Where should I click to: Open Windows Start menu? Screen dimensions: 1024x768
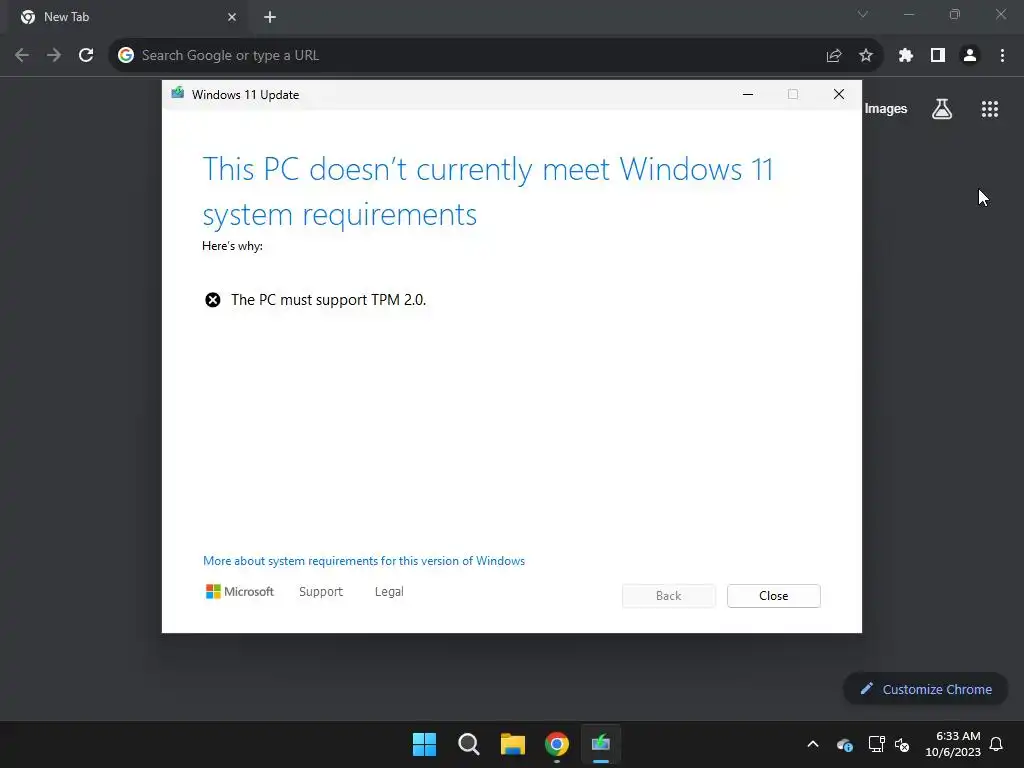pos(424,744)
